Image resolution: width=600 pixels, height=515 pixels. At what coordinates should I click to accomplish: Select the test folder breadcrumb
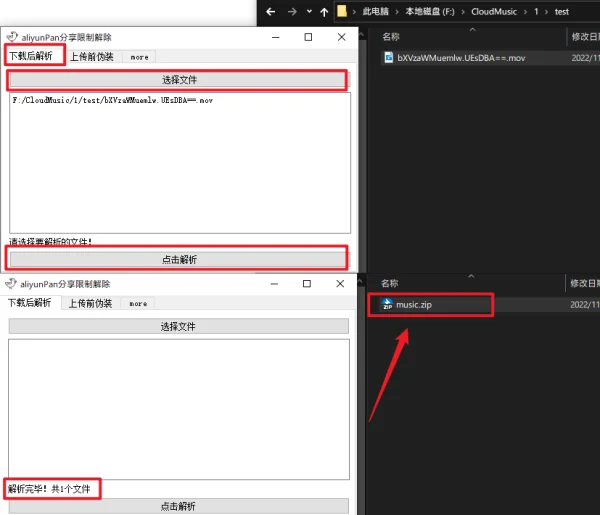pyautogui.click(x=561, y=12)
